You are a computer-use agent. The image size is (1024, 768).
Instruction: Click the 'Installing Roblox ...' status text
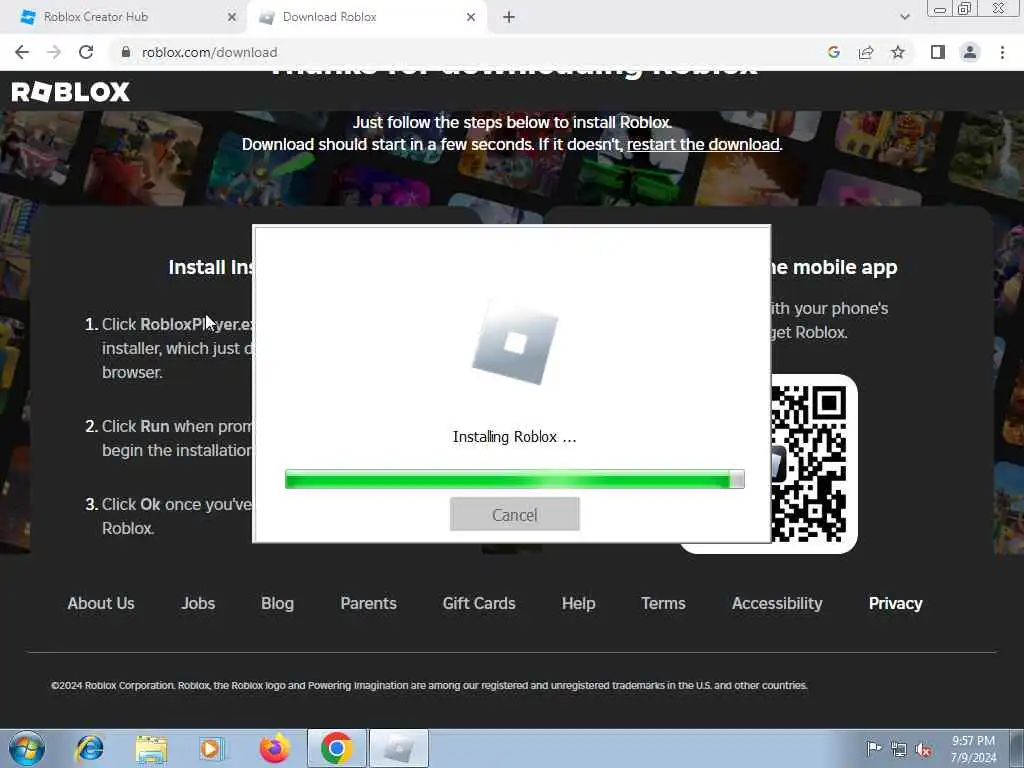pyautogui.click(x=515, y=437)
